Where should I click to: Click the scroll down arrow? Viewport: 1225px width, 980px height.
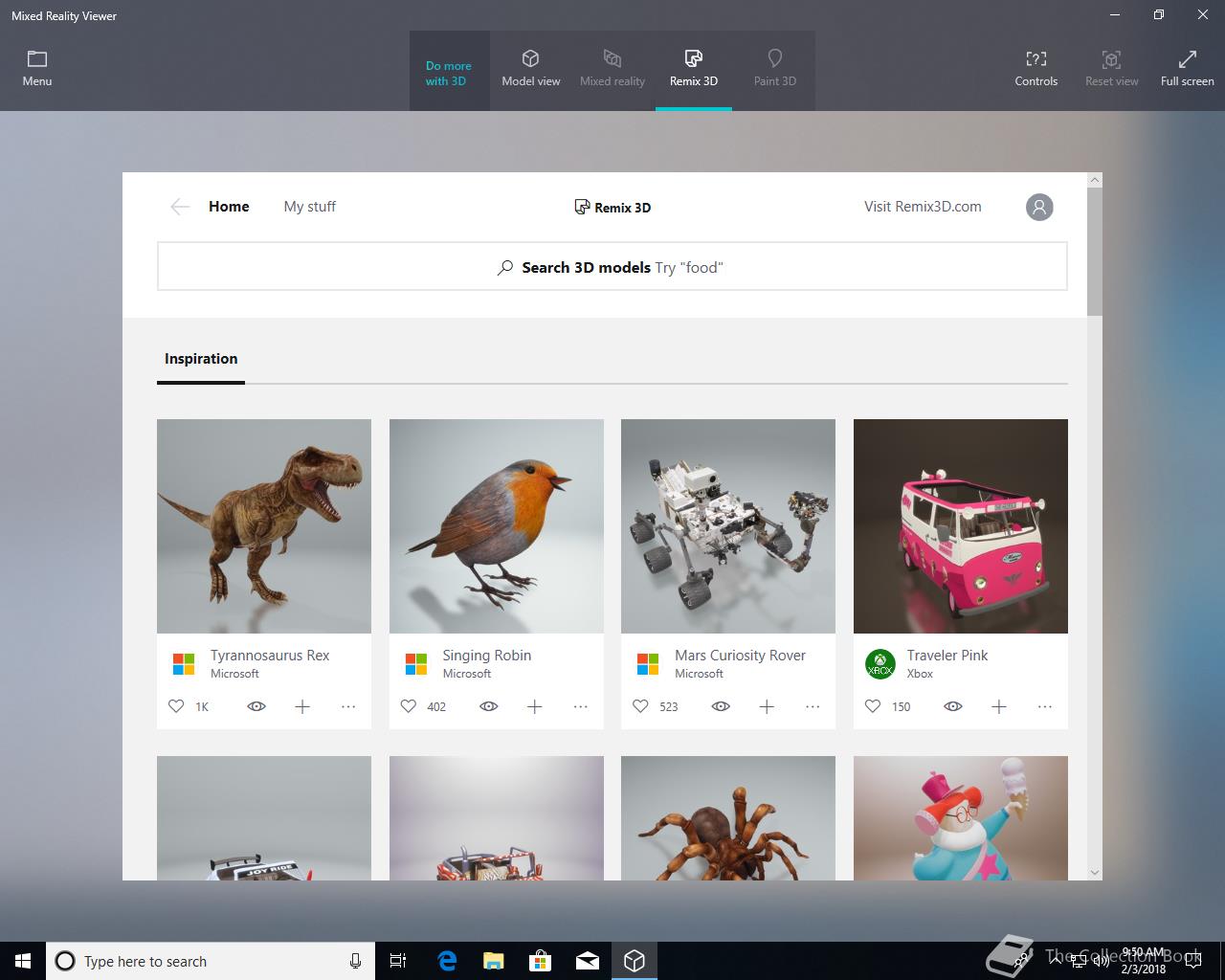click(x=1095, y=873)
